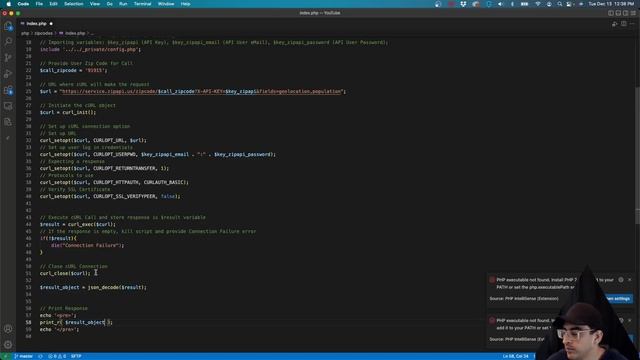640x360 pixels.
Task: Open the Wi-Fi menu bar icon
Action: coord(538,4)
